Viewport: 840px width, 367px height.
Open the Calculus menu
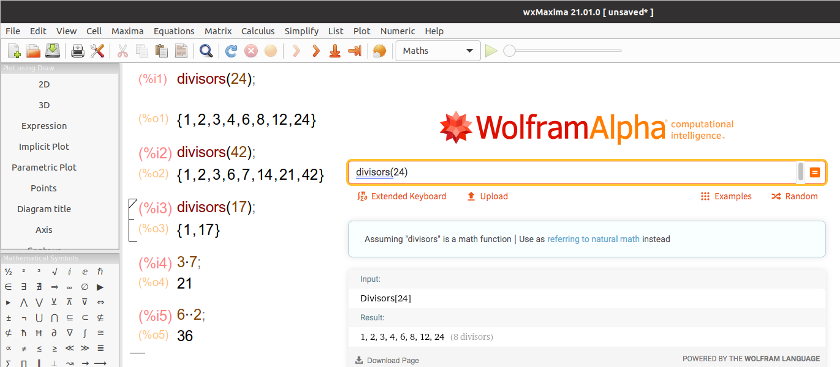pyautogui.click(x=258, y=31)
